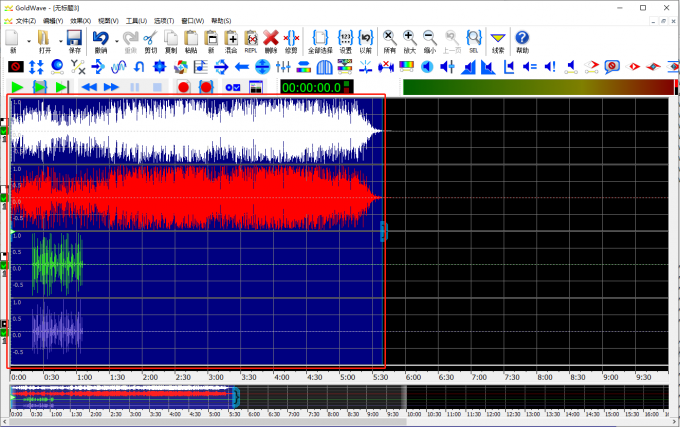Viewport: 680px width, 427px height.
Task: Expand dropdown arrow next to 新 button
Action: coord(29,42)
